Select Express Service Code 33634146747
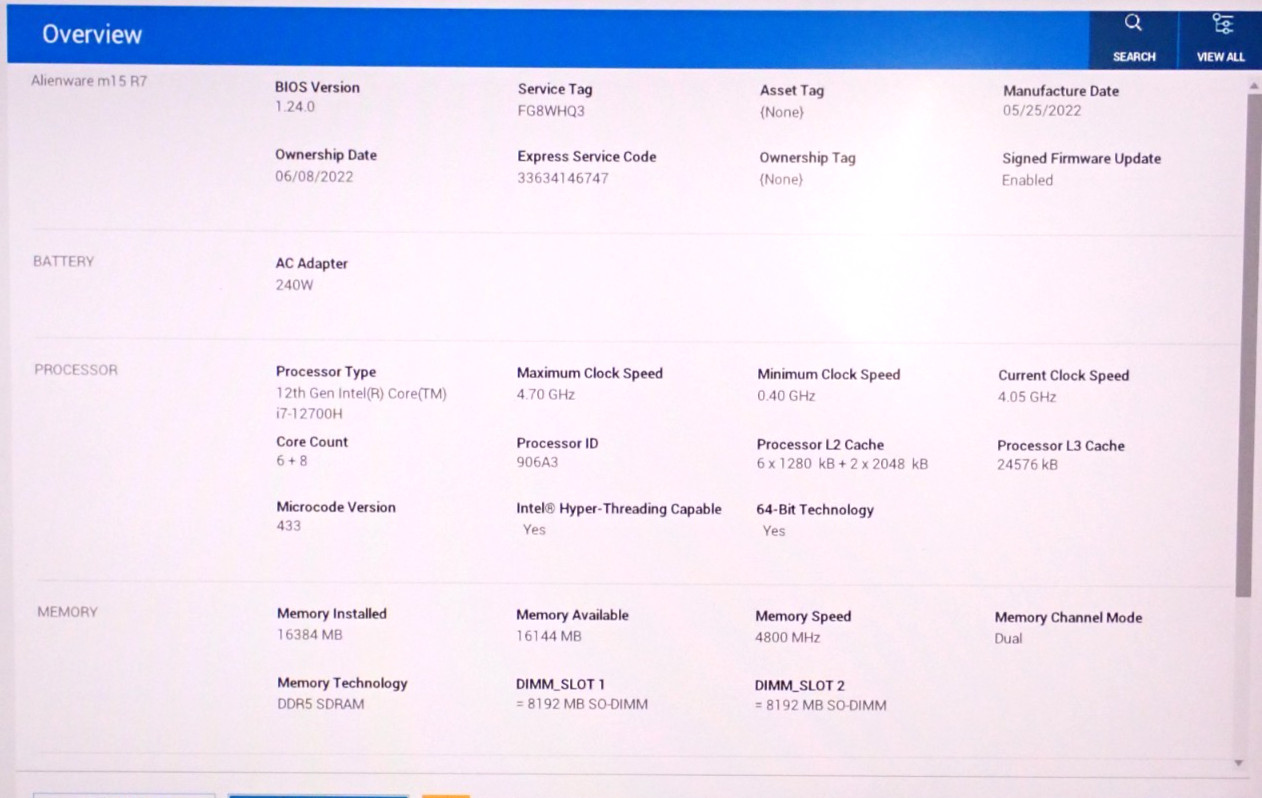 tap(563, 178)
